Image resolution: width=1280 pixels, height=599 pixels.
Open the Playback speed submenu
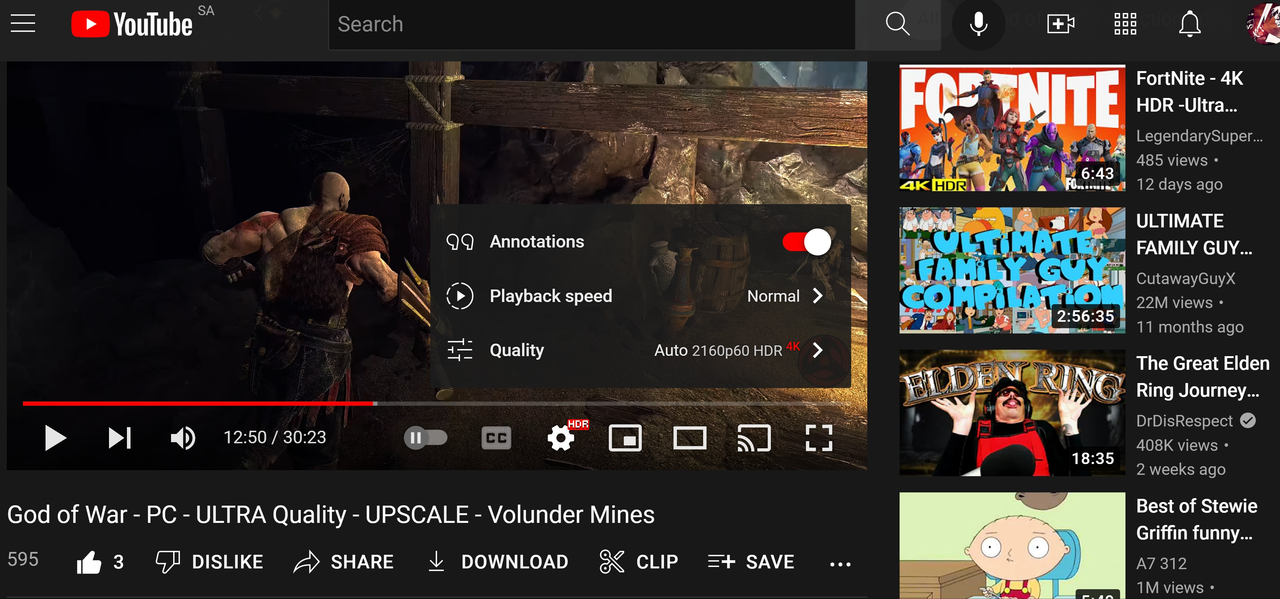(x=640, y=296)
